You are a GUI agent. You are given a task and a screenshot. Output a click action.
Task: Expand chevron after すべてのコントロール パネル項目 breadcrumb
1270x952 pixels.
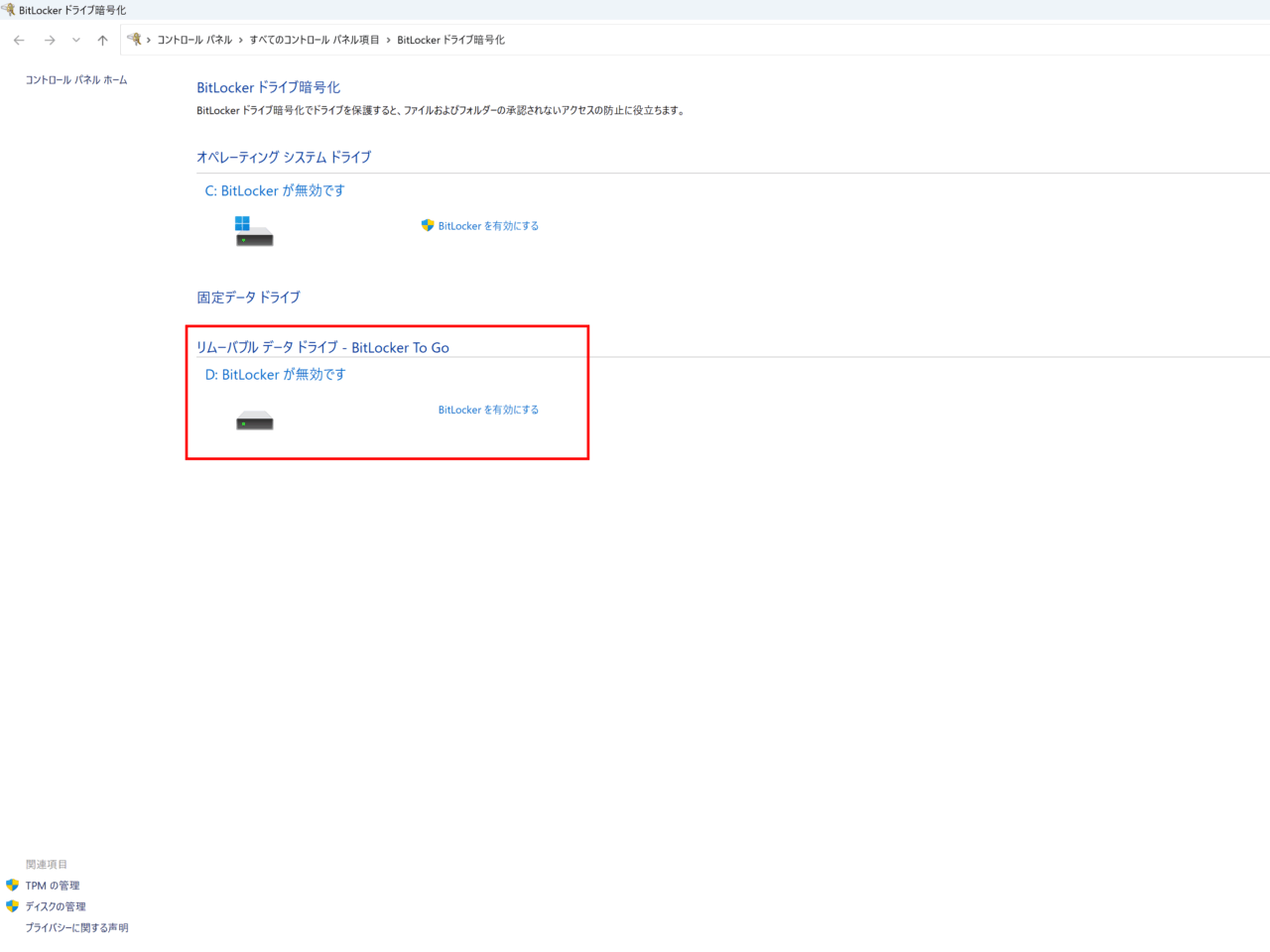point(388,41)
